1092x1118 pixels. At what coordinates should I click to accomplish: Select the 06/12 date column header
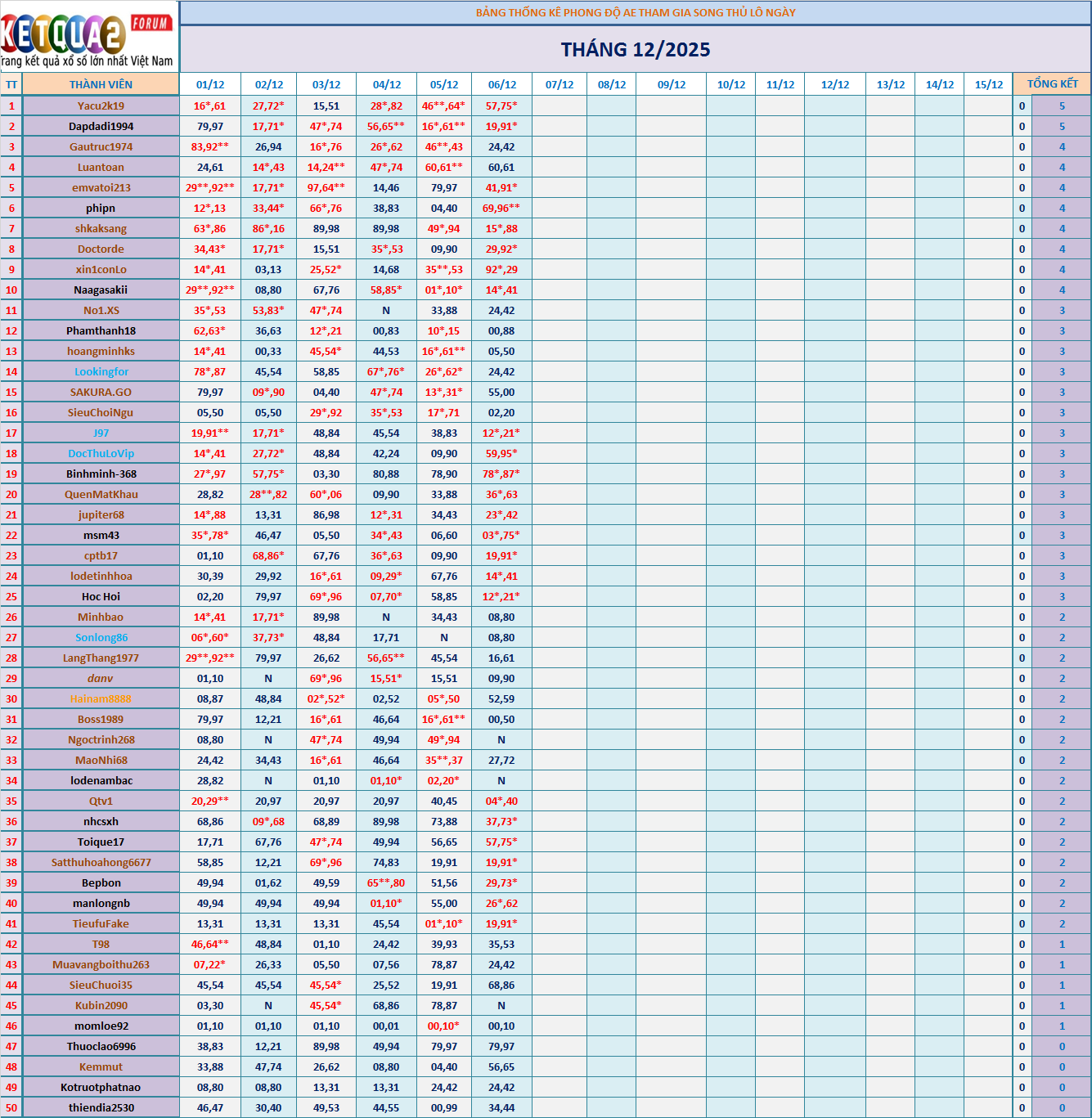pyautogui.click(x=502, y=84)
